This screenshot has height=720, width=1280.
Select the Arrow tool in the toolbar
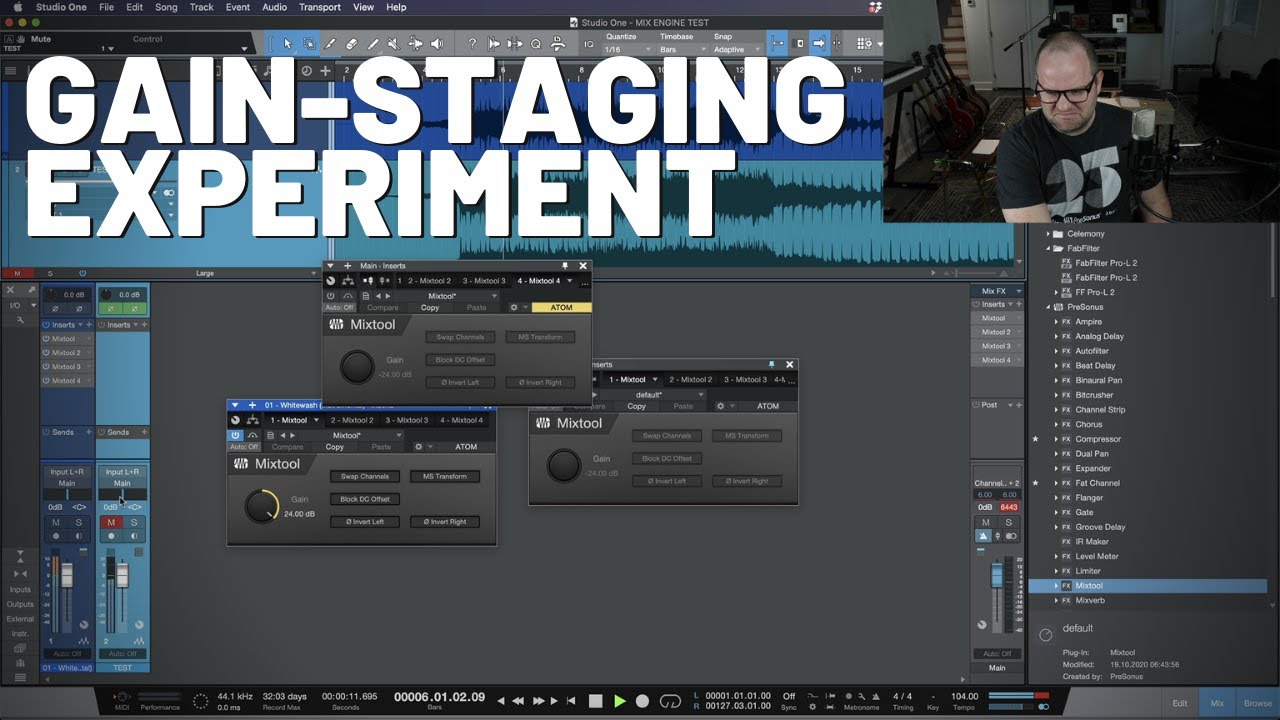[x=287, y=44]
